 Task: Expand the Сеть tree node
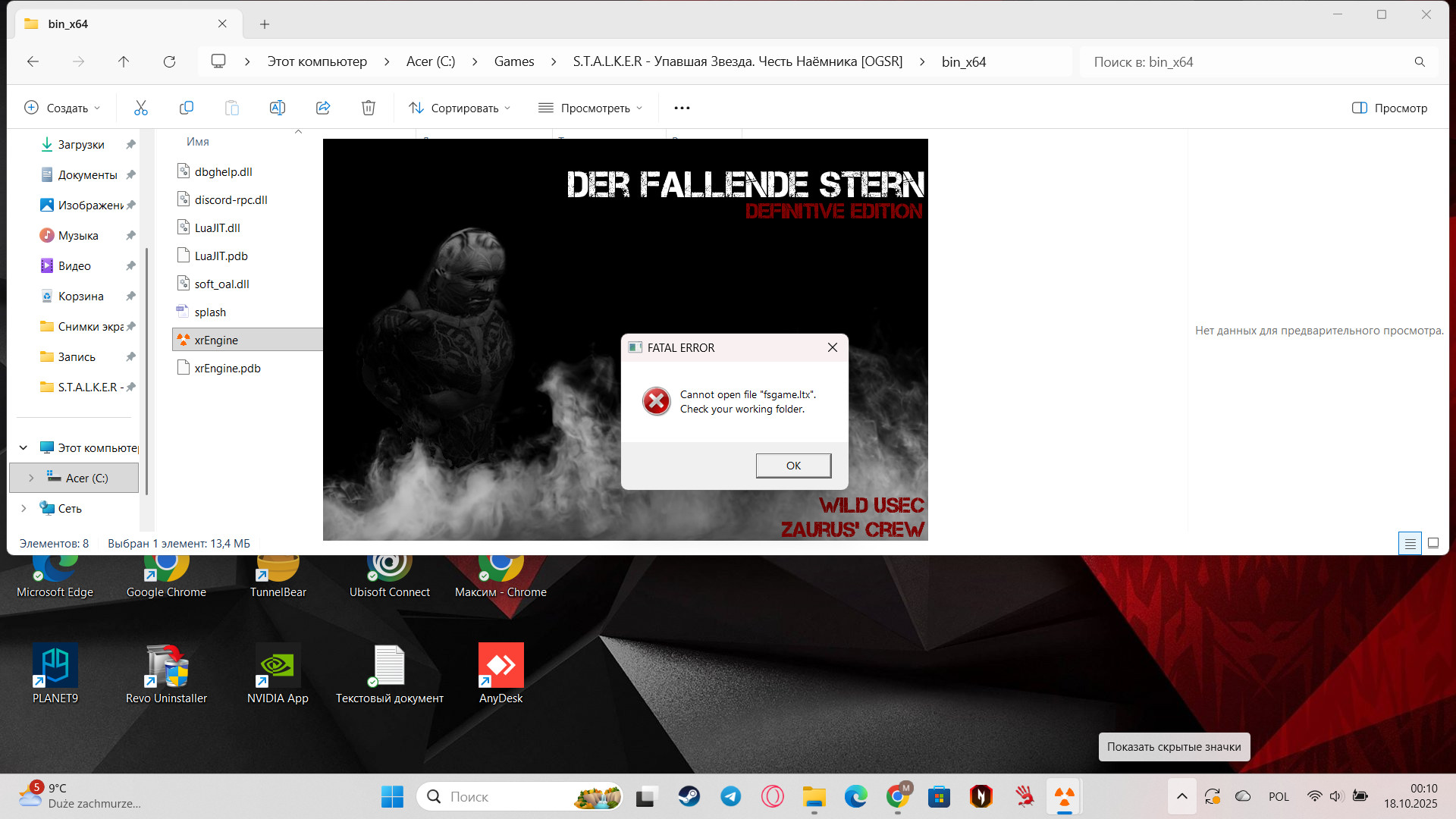24,508
